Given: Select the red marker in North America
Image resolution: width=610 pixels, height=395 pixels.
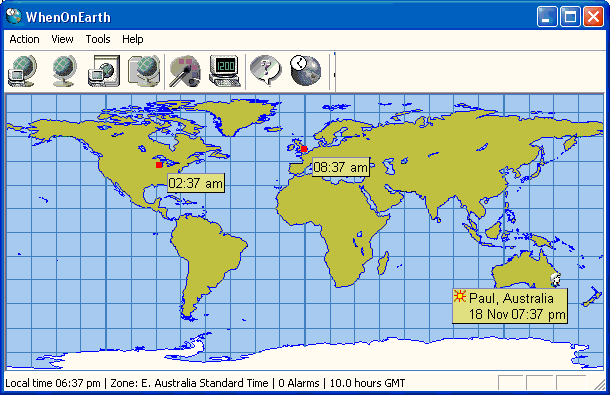Looking at the screenshot, I should 159,165.
